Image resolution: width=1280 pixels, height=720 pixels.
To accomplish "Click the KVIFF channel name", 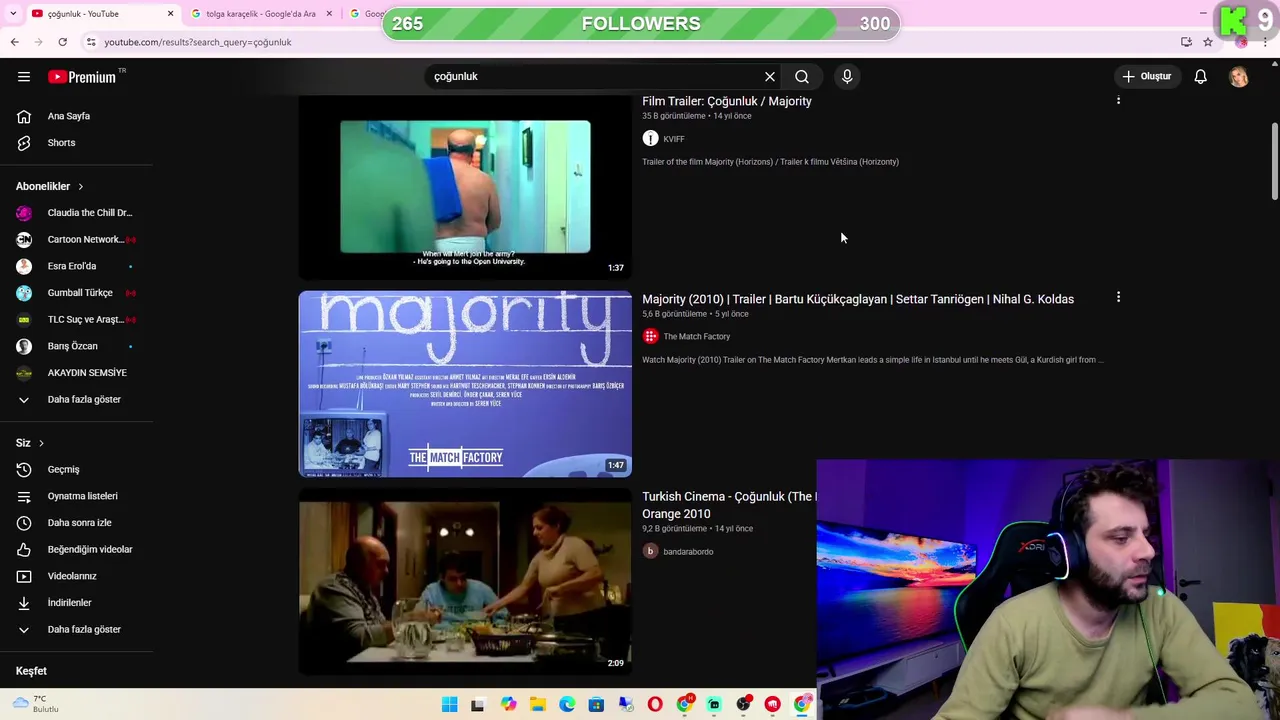I will (x=674, y=139).
